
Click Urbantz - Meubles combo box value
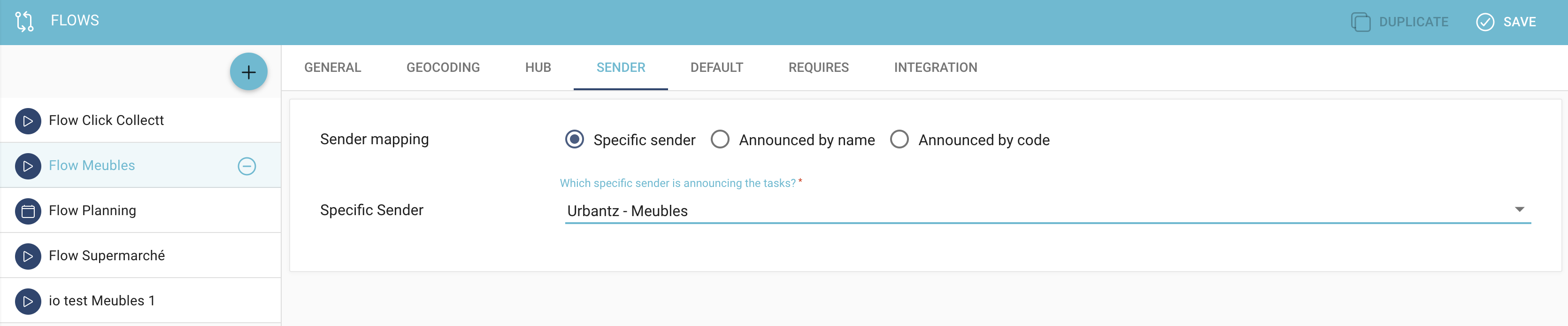pos(1047,211)
